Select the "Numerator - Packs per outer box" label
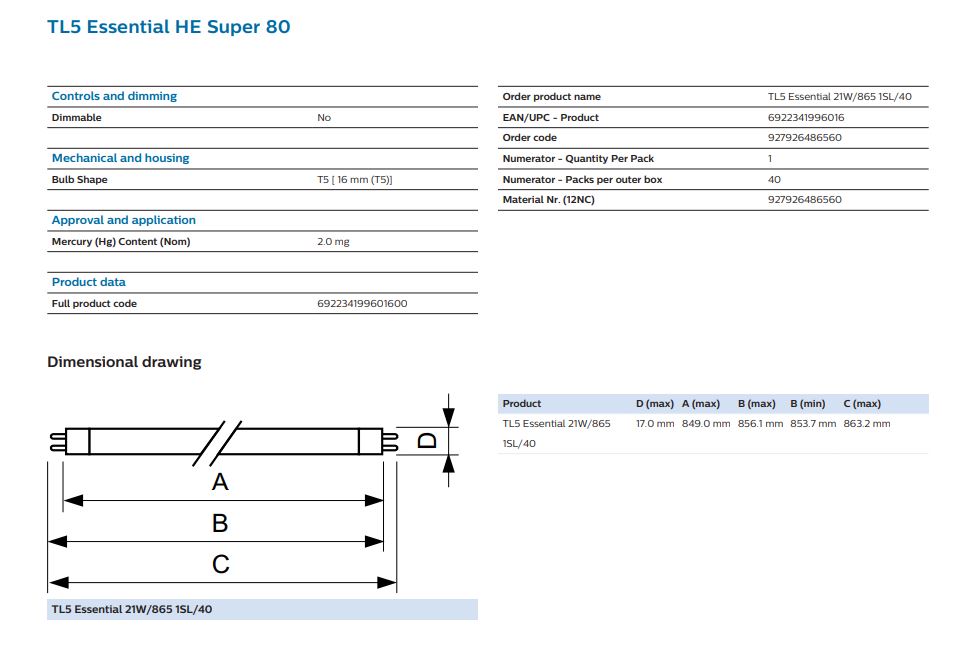This screenshot has height=648, width=980. pyautogui.click(x=582, y=179)
